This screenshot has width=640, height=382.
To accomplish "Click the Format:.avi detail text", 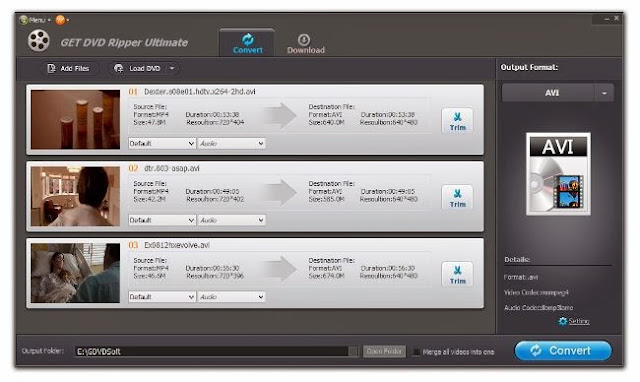I will pyautogui.click(x=521, y=277).
